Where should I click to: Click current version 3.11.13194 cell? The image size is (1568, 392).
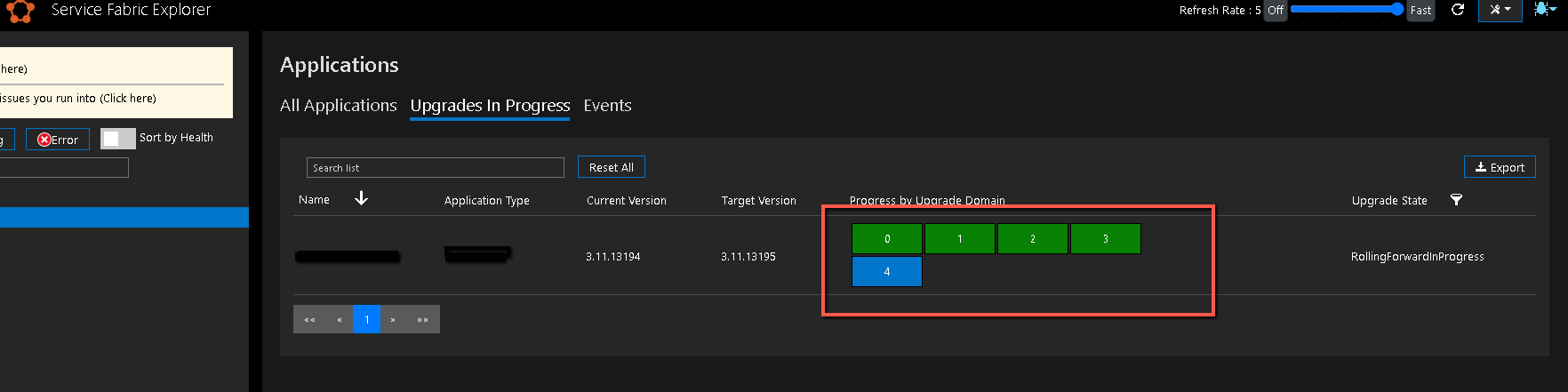coord(613,257)
